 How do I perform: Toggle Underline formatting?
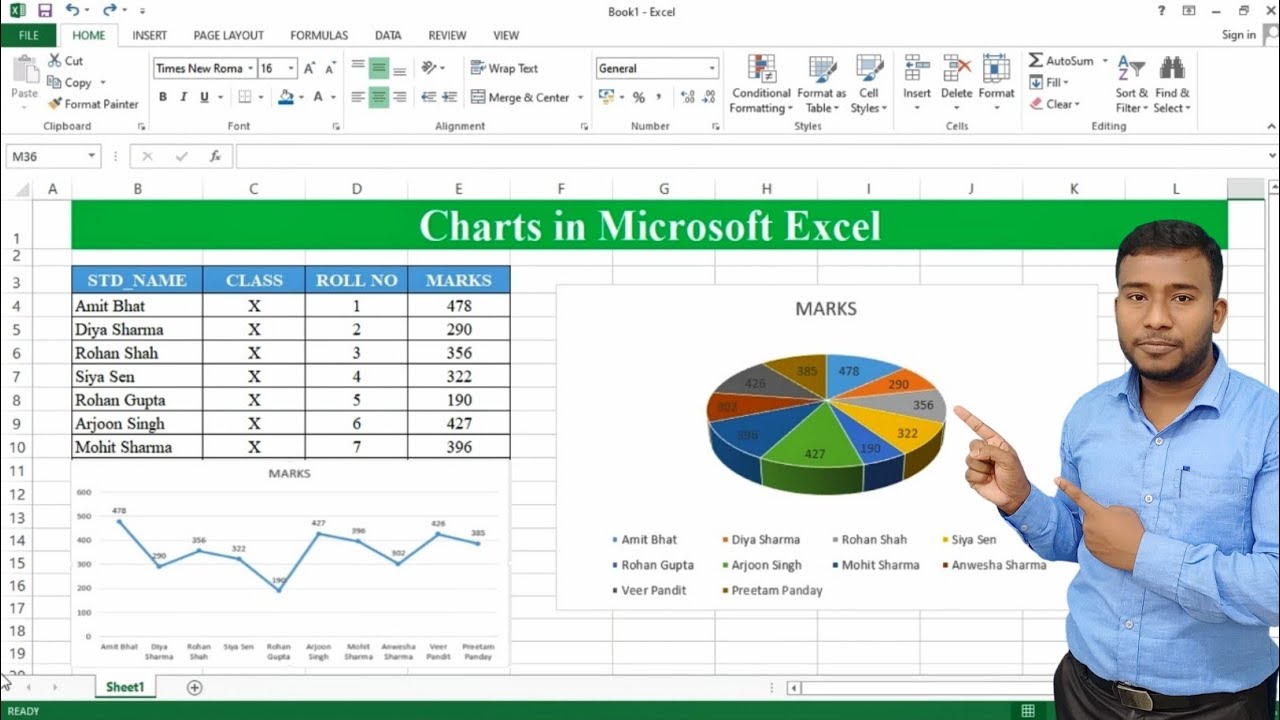coord(204,97)
